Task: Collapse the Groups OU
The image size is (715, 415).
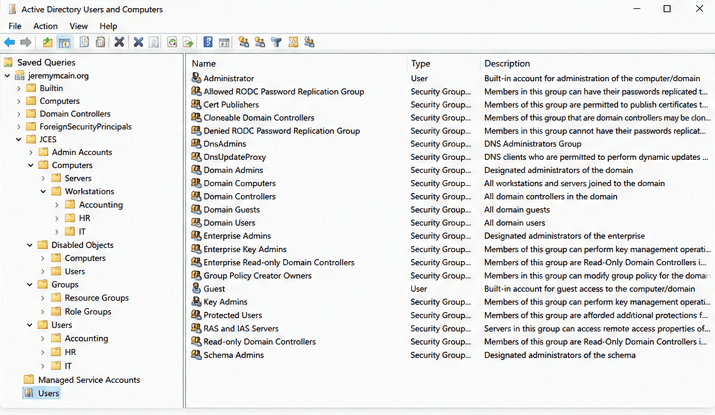Action: tap(30, 285)
